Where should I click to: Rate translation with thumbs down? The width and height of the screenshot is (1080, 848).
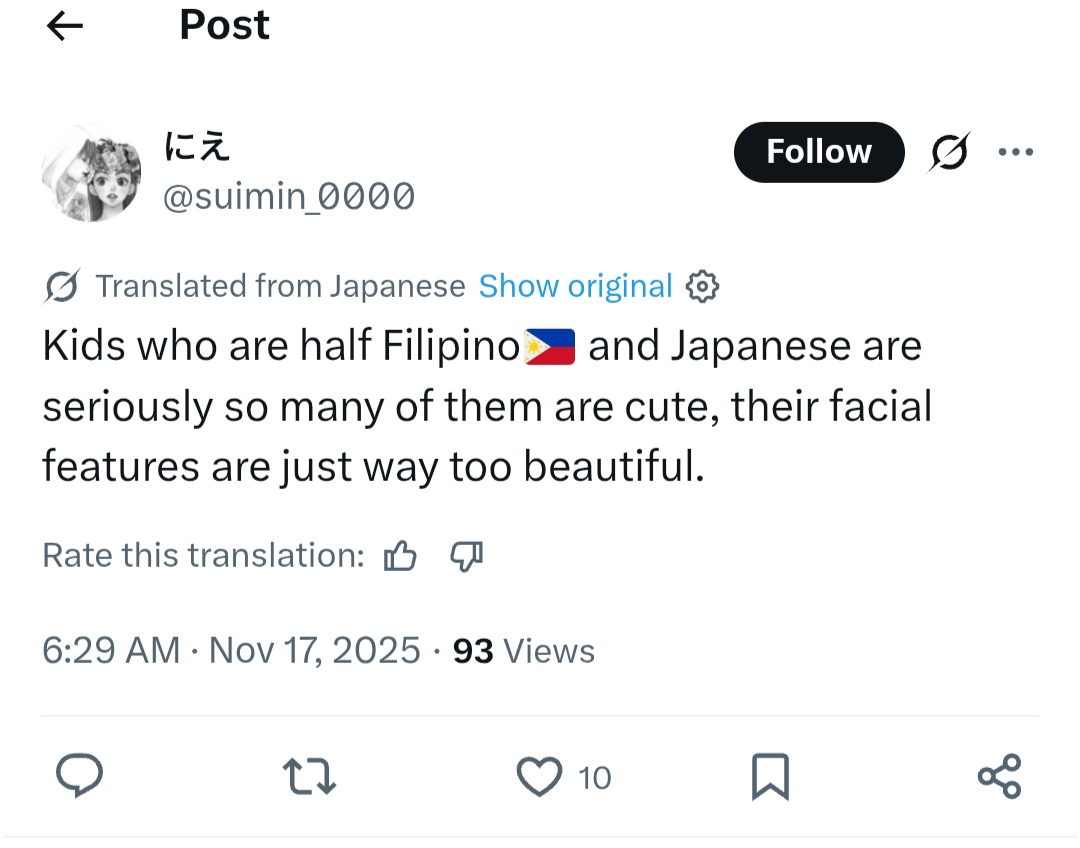point(467,555)
